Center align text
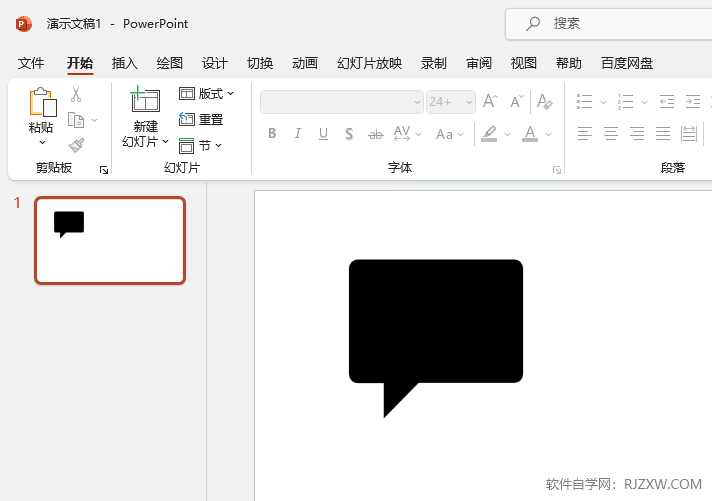Screen dimensions: 712x501 pyautogui.click(x=611, y=134)
